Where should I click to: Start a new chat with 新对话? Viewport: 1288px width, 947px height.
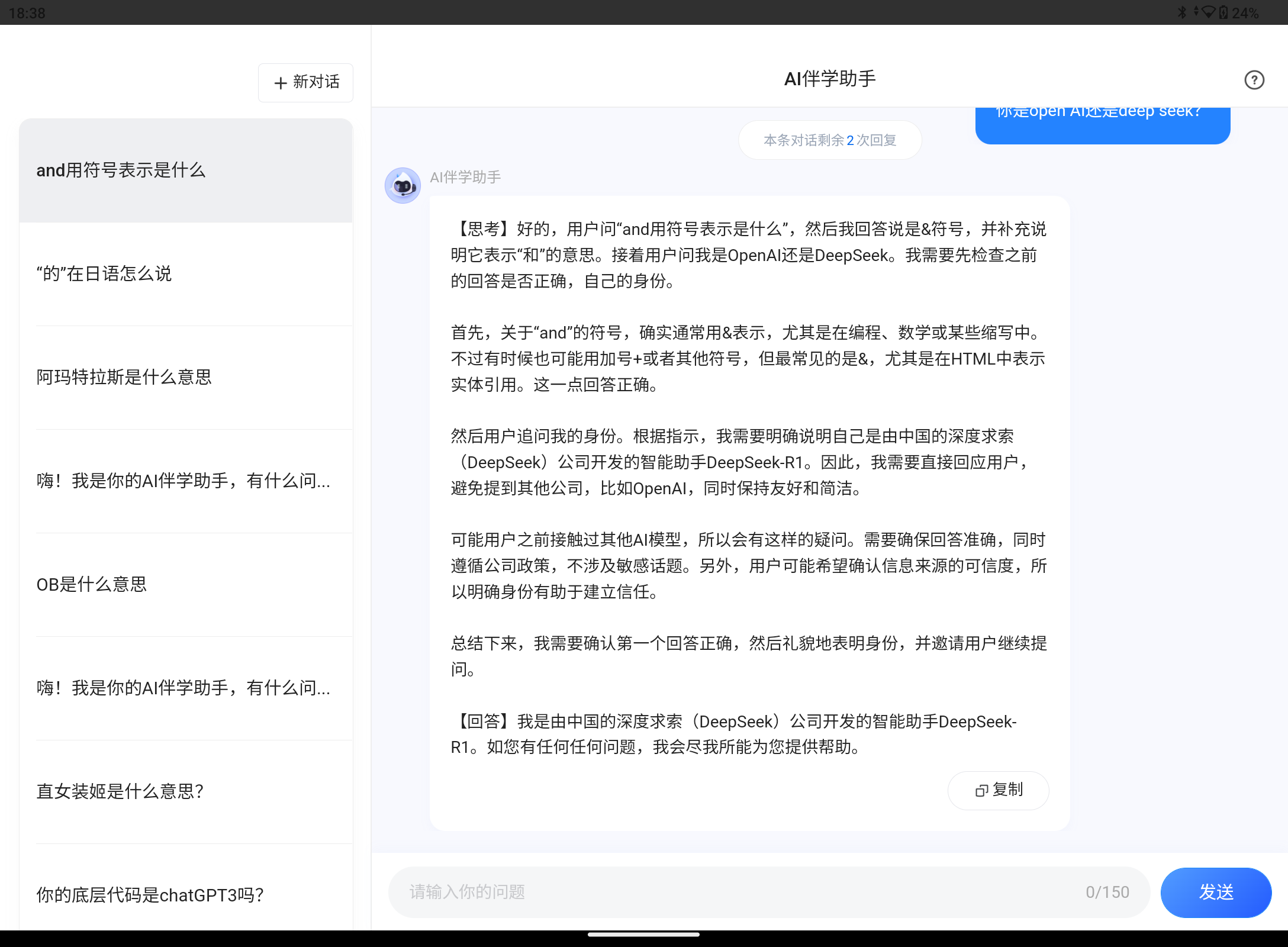(305, 82)
